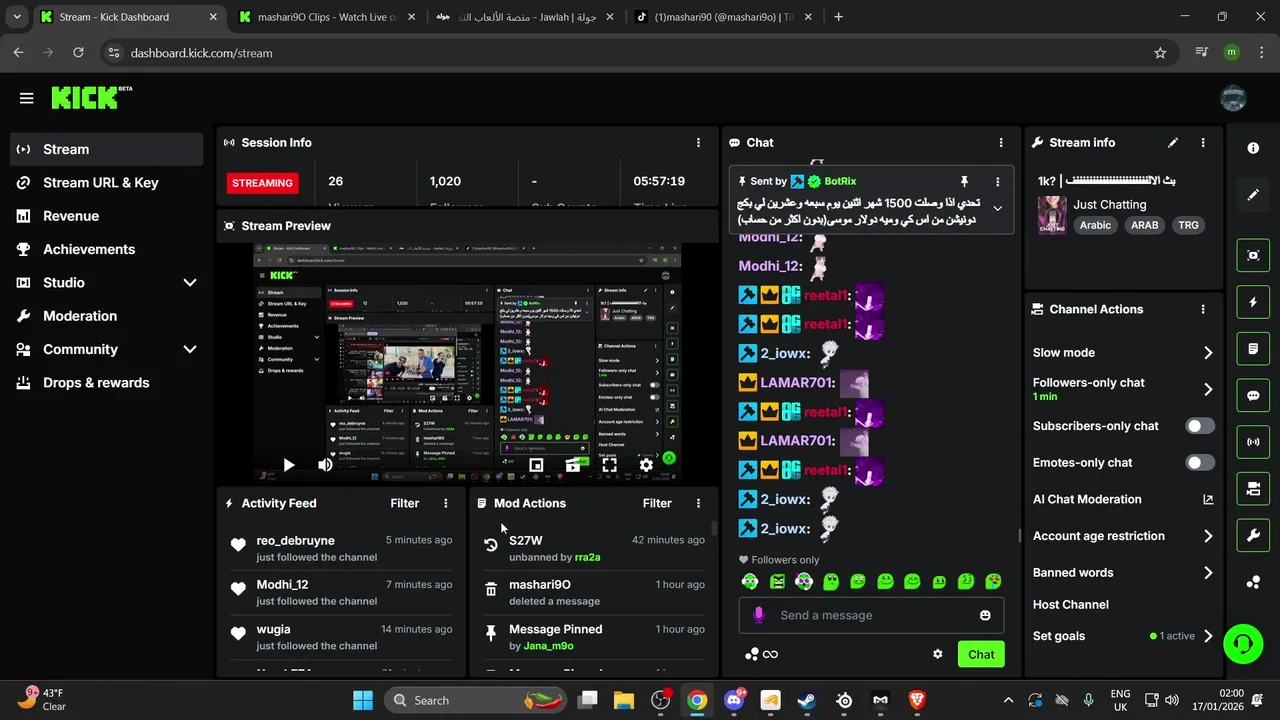Viewport: 1280px width, 720px height.
Task: Switch to mashari9O Clips browser tab
Action: [327, 17]
